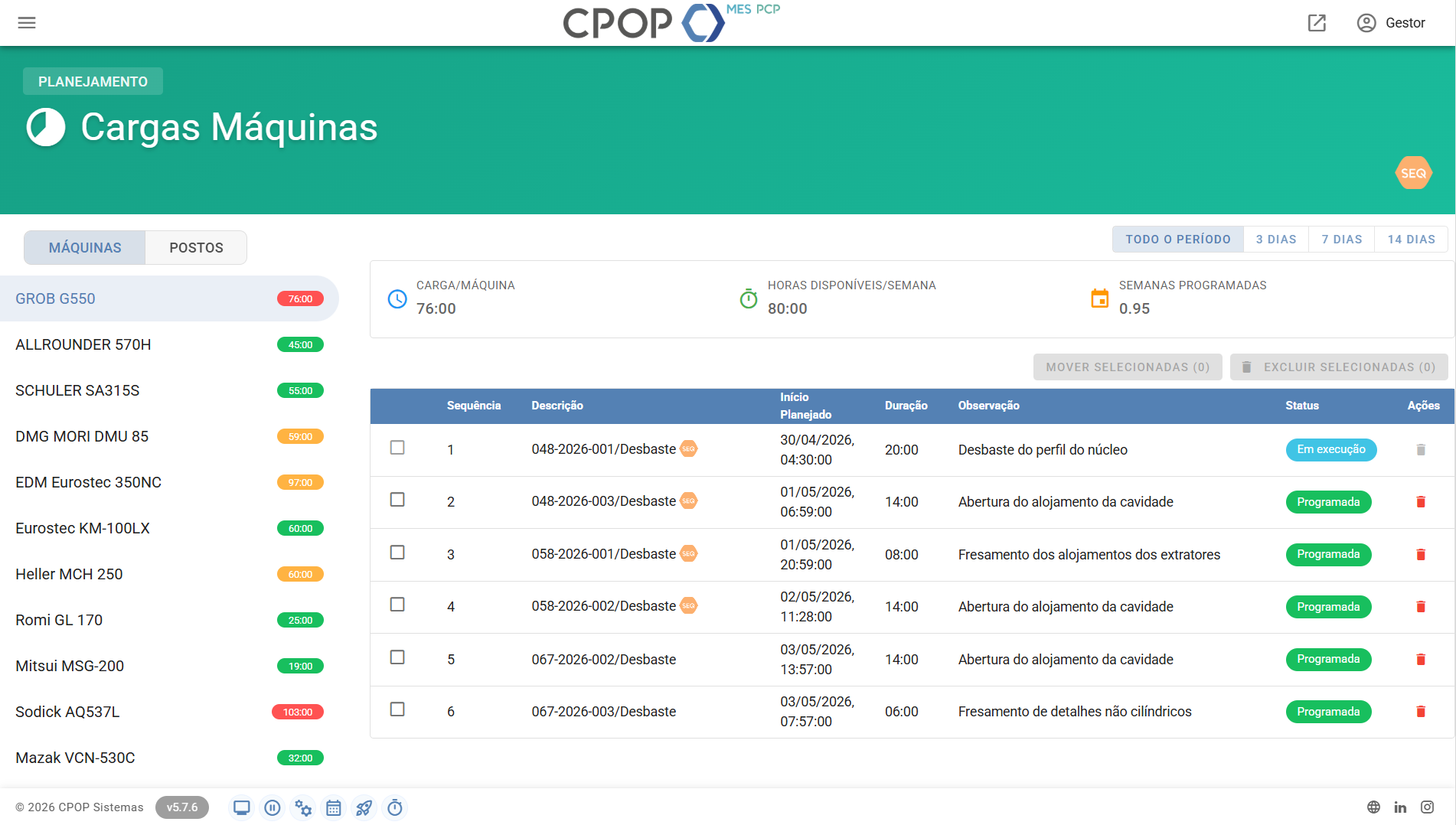Click the pause circle icon in footer

(273, 807)
